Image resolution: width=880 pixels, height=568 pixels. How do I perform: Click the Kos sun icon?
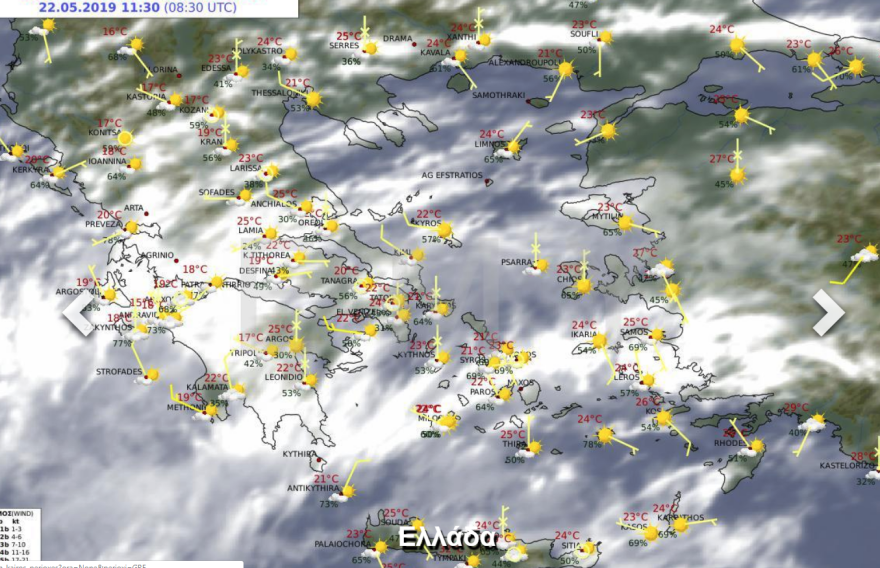tap(664, 418)
